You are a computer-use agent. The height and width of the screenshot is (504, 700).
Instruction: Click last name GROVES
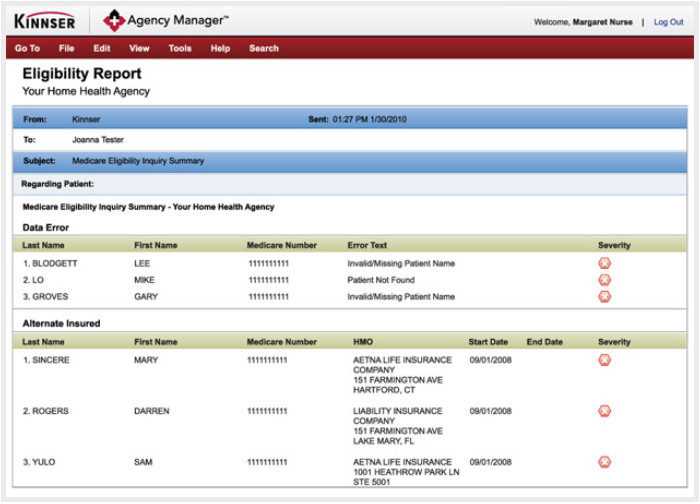point(50,296)
